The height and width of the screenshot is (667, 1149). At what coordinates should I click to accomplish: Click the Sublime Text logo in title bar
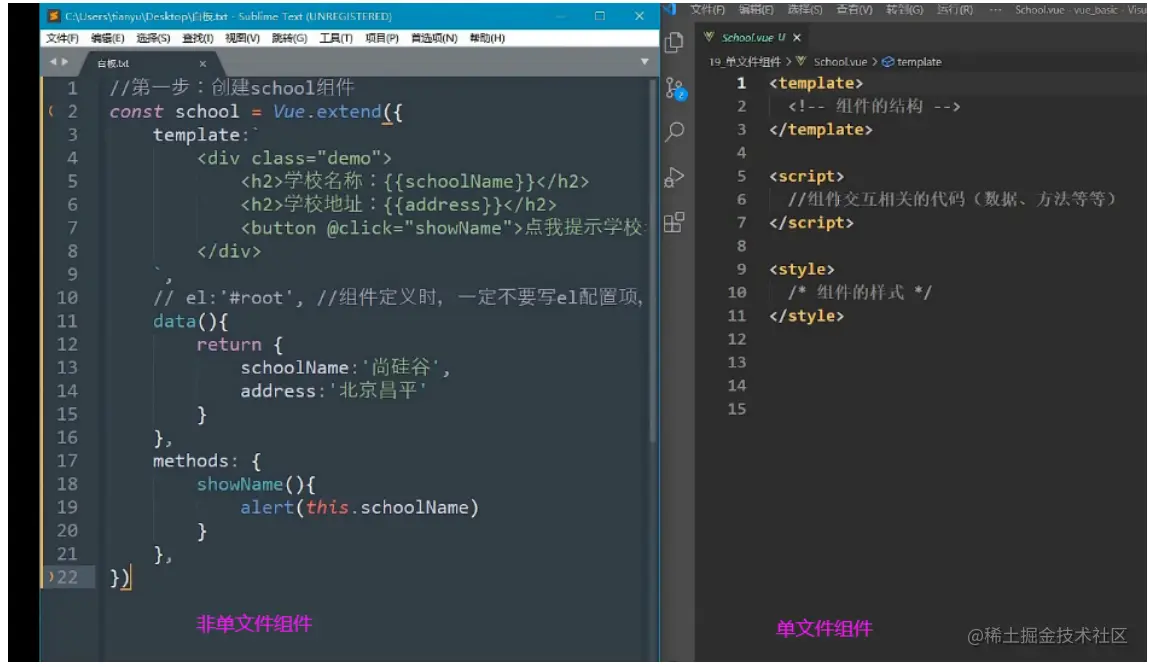(x=53, y=15)
